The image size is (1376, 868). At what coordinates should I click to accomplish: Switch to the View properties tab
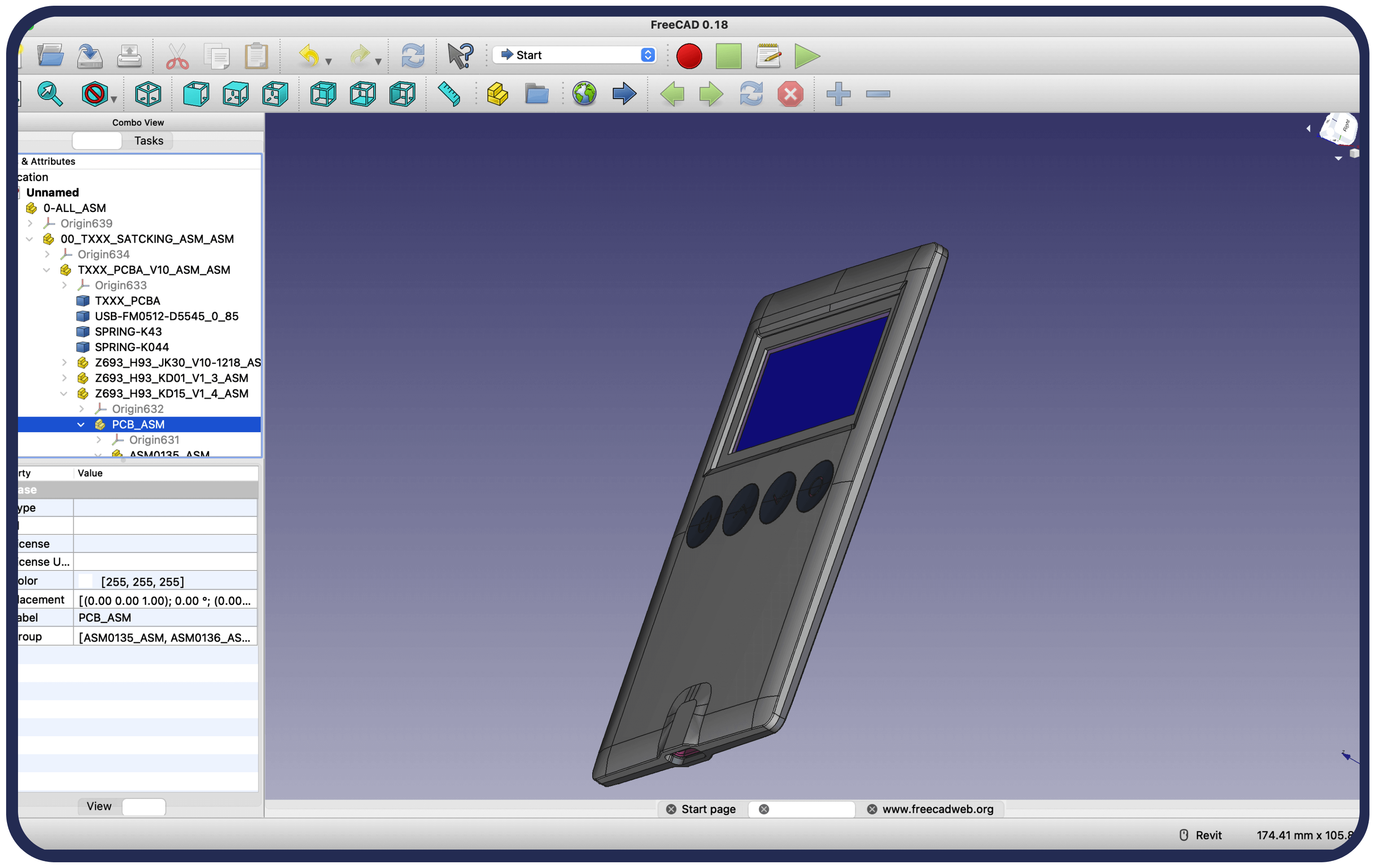99,806
